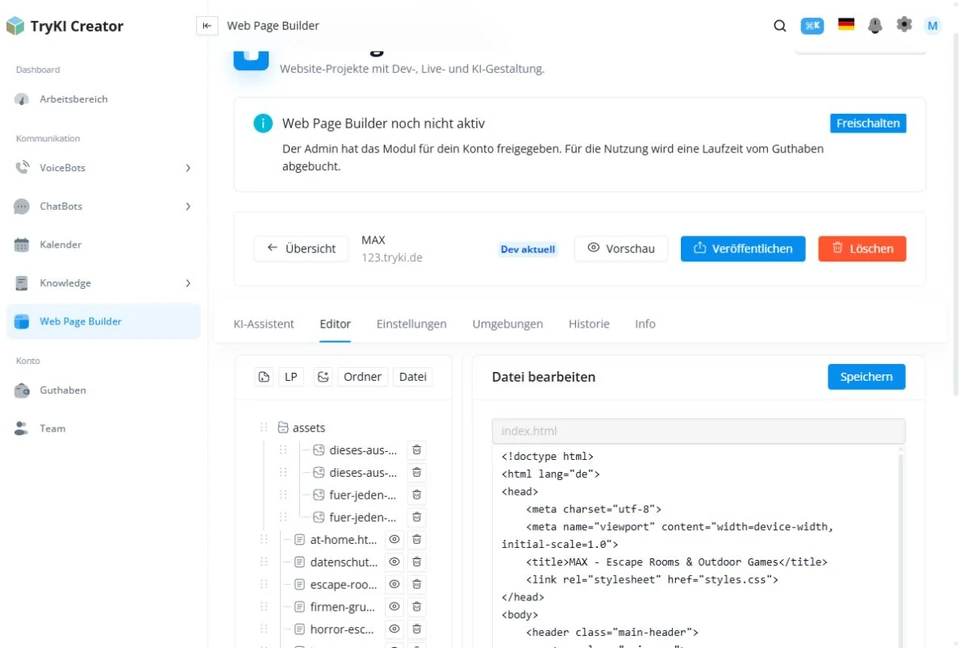Image resolution: width=960 pixels, height=648 pixels.
Task: Click the Kalender sidebar icon
Action: [x=21, y=244]
